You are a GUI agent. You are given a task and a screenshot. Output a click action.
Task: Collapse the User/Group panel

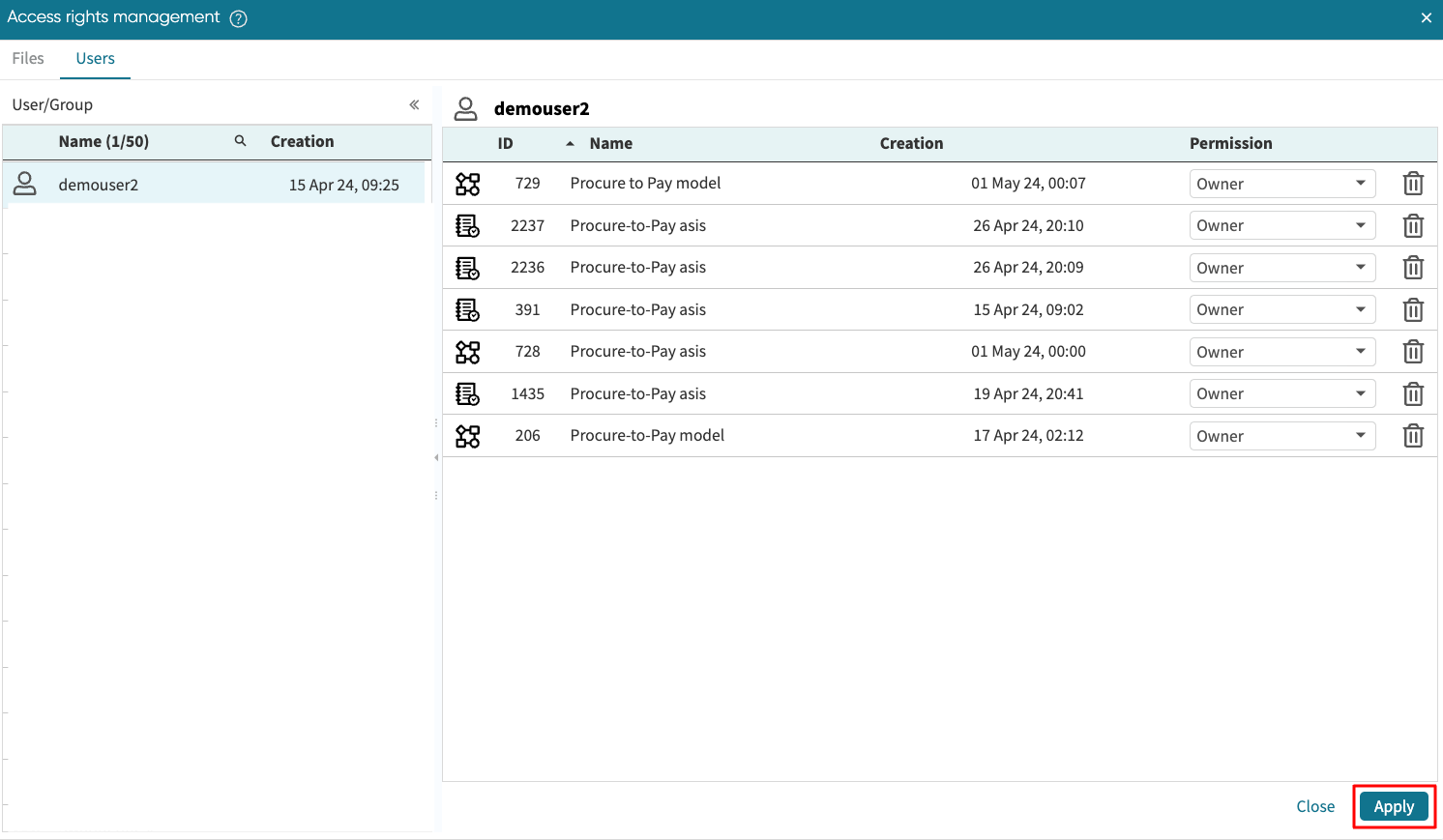(x=414, y=104)
